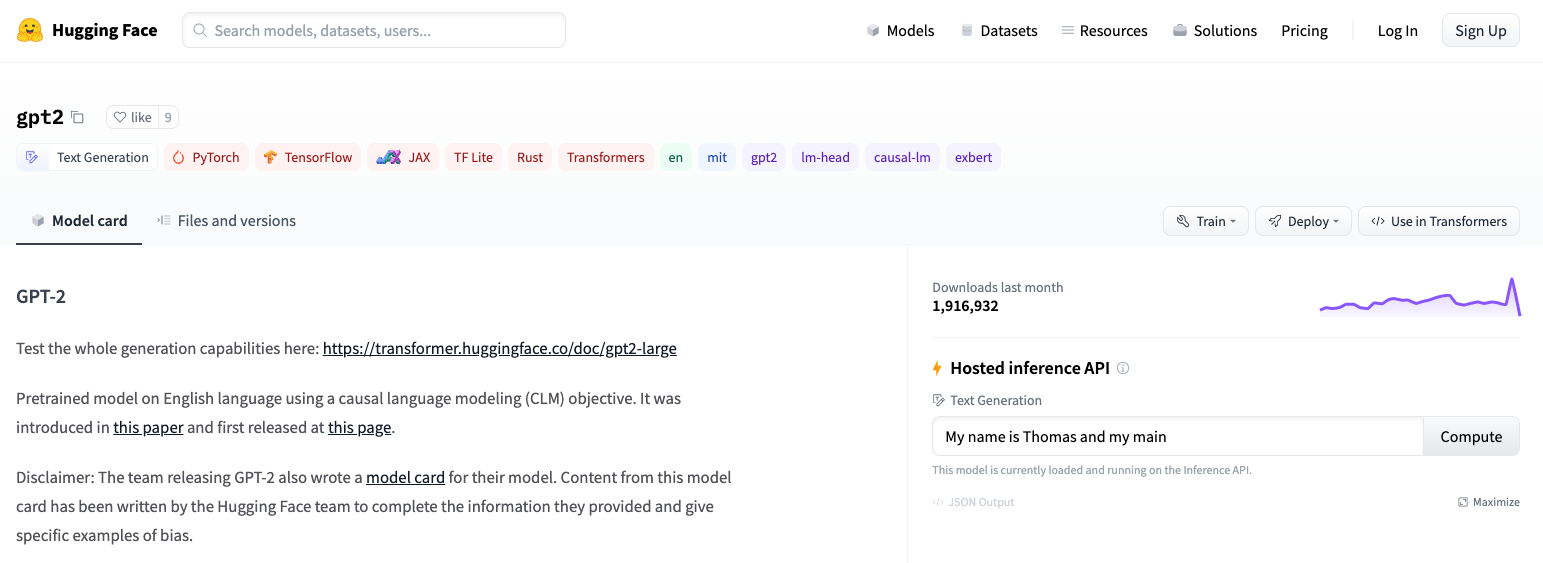Click the Hosted inference API info icon

(1123, 368)
